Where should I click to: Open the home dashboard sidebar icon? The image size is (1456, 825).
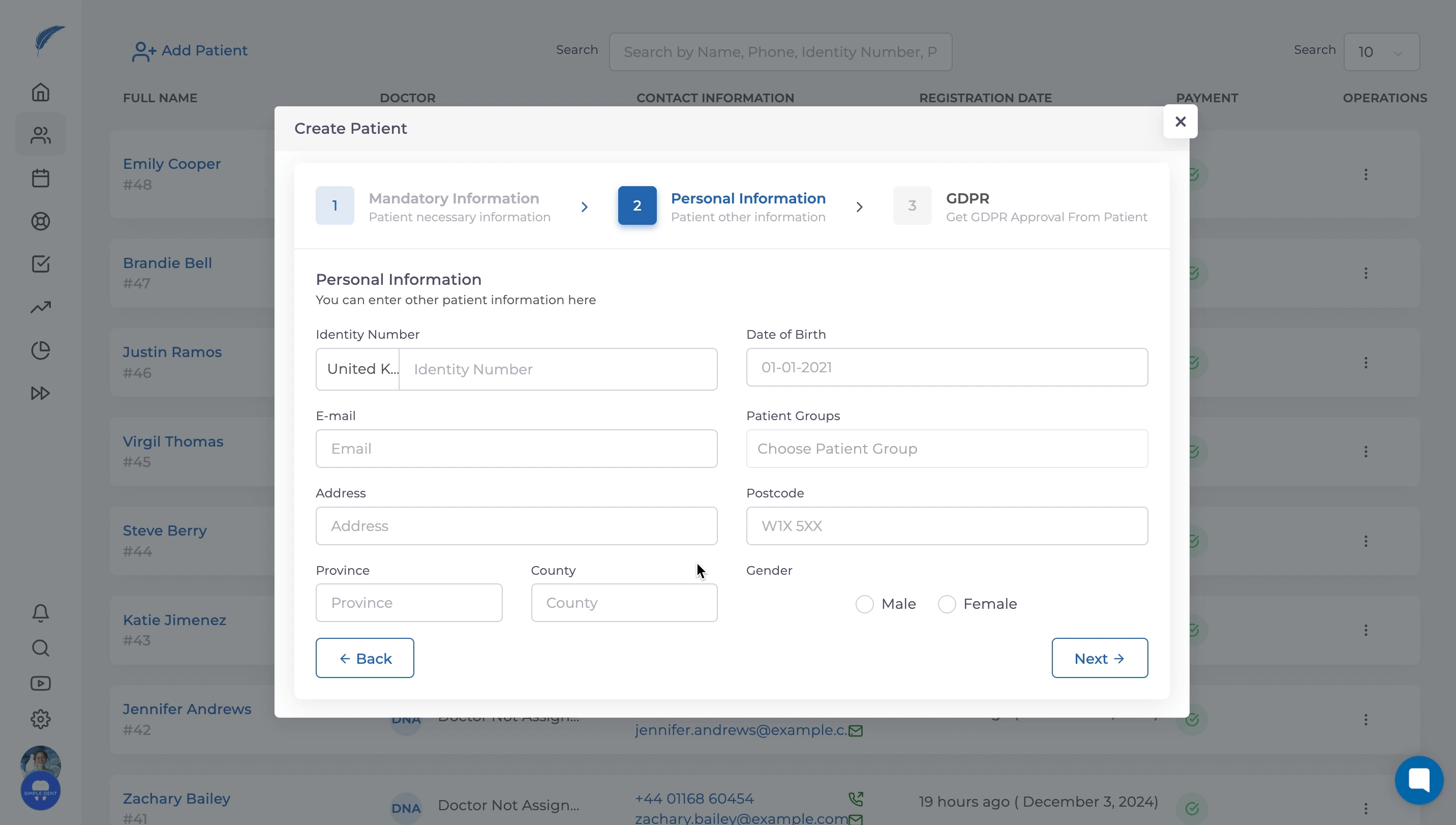click(40, 92)
